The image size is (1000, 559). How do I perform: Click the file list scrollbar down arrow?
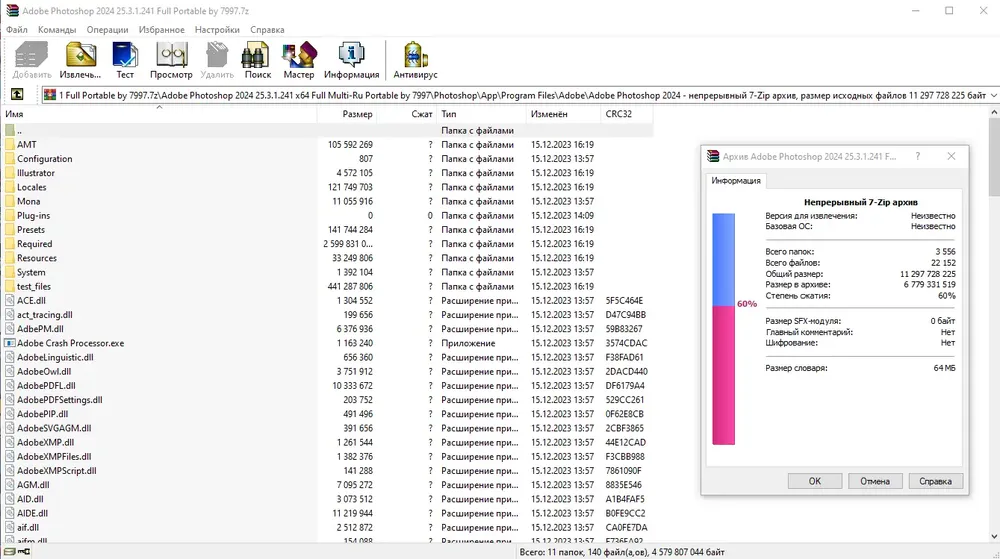[994, 537]
